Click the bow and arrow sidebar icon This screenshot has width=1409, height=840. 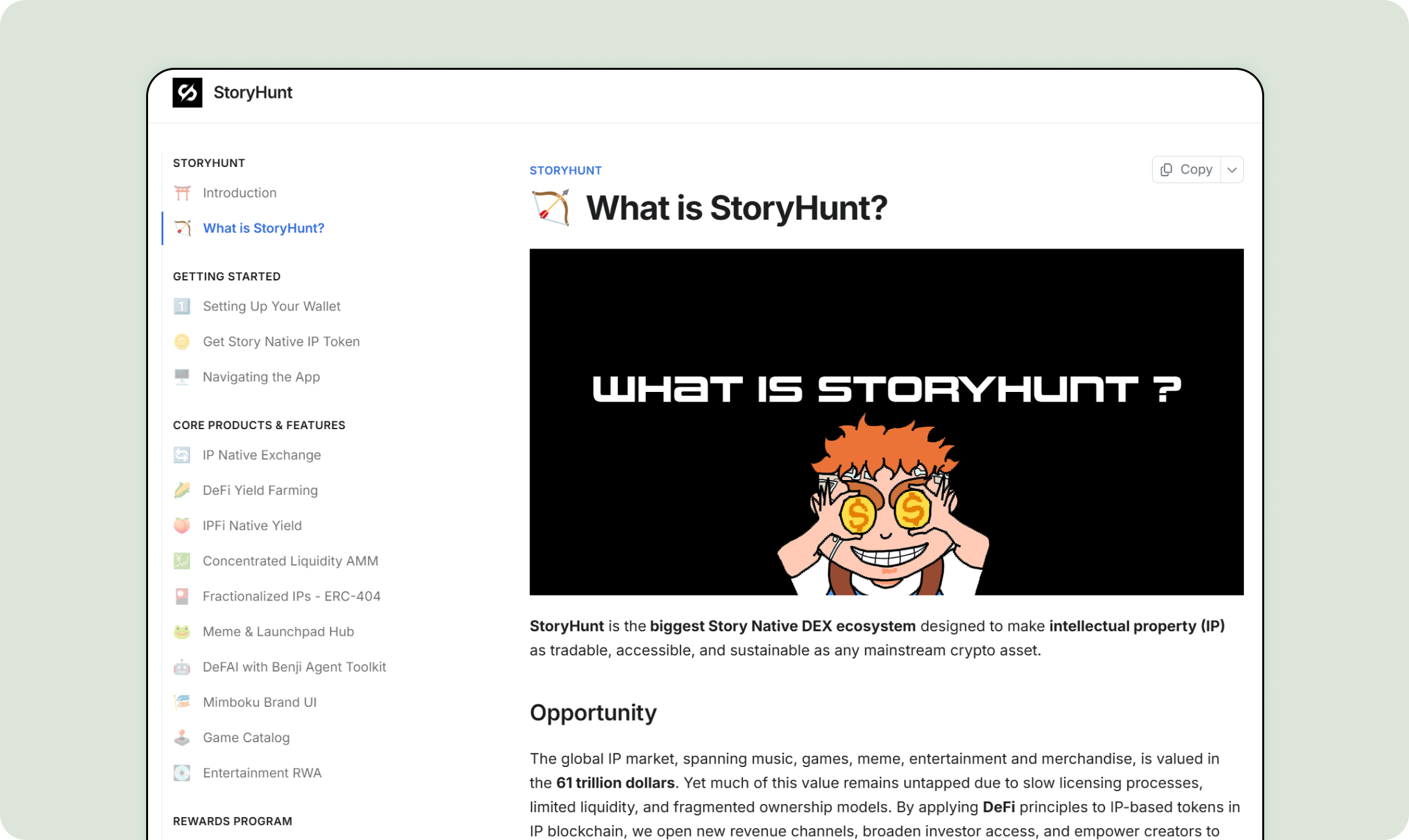click(182, 228)
